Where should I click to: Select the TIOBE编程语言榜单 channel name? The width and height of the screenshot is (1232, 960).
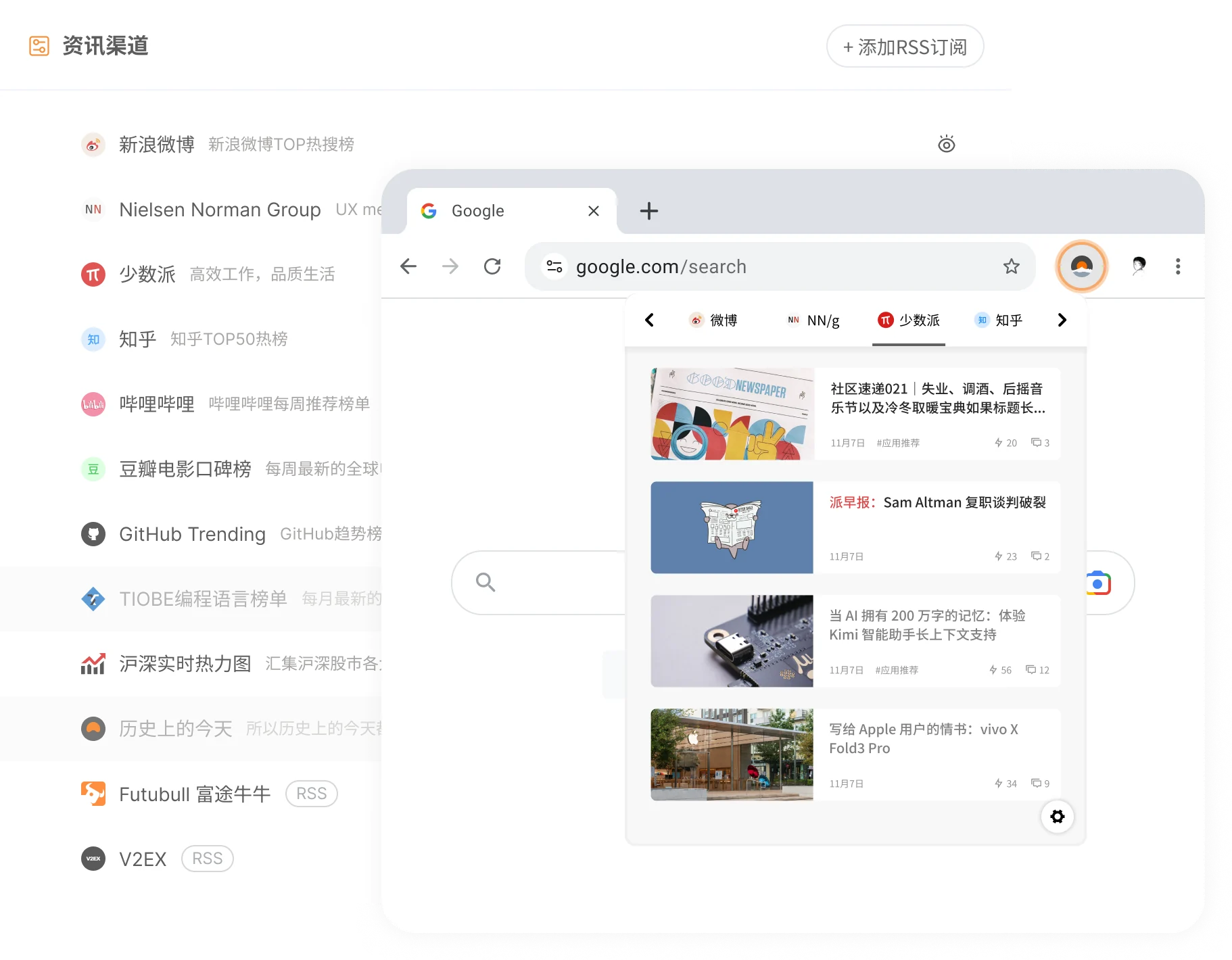click(203, 599)
